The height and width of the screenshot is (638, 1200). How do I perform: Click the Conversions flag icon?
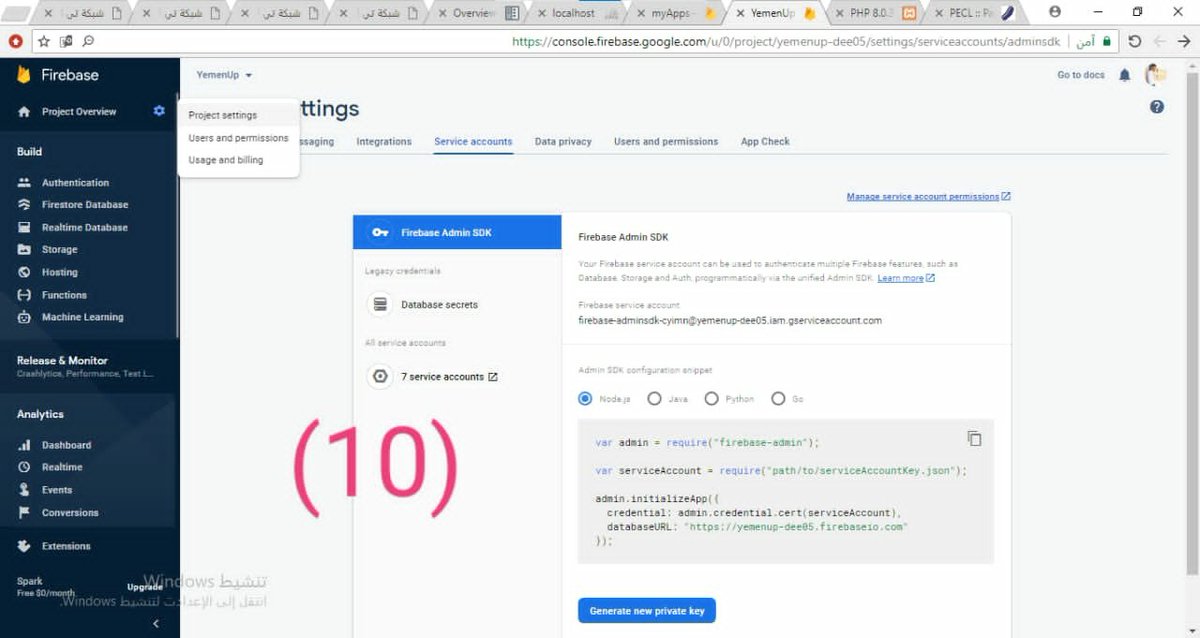pos(24,512)
